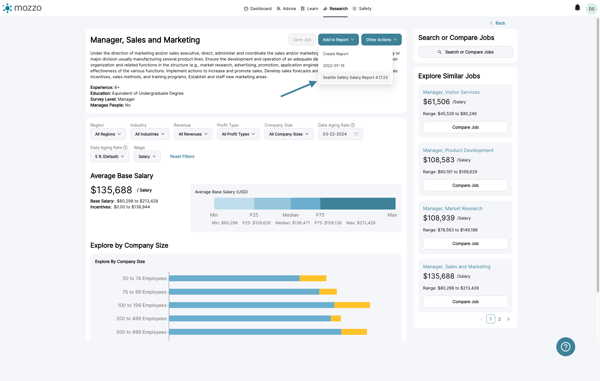Screen dimensions: 600x381
Task: Click the Search or Compare Jobs field
Action: [x=465, y=52]
